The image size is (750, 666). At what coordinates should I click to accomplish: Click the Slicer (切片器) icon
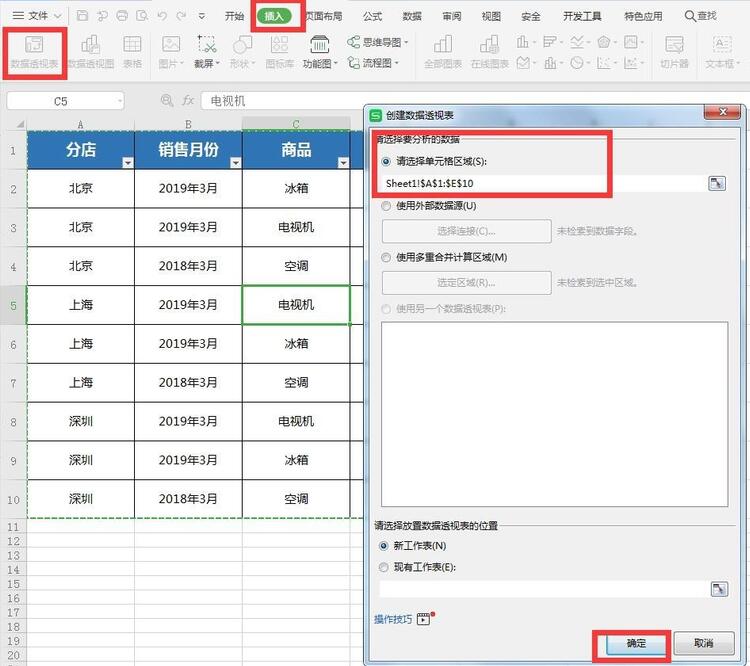[674, 52]
